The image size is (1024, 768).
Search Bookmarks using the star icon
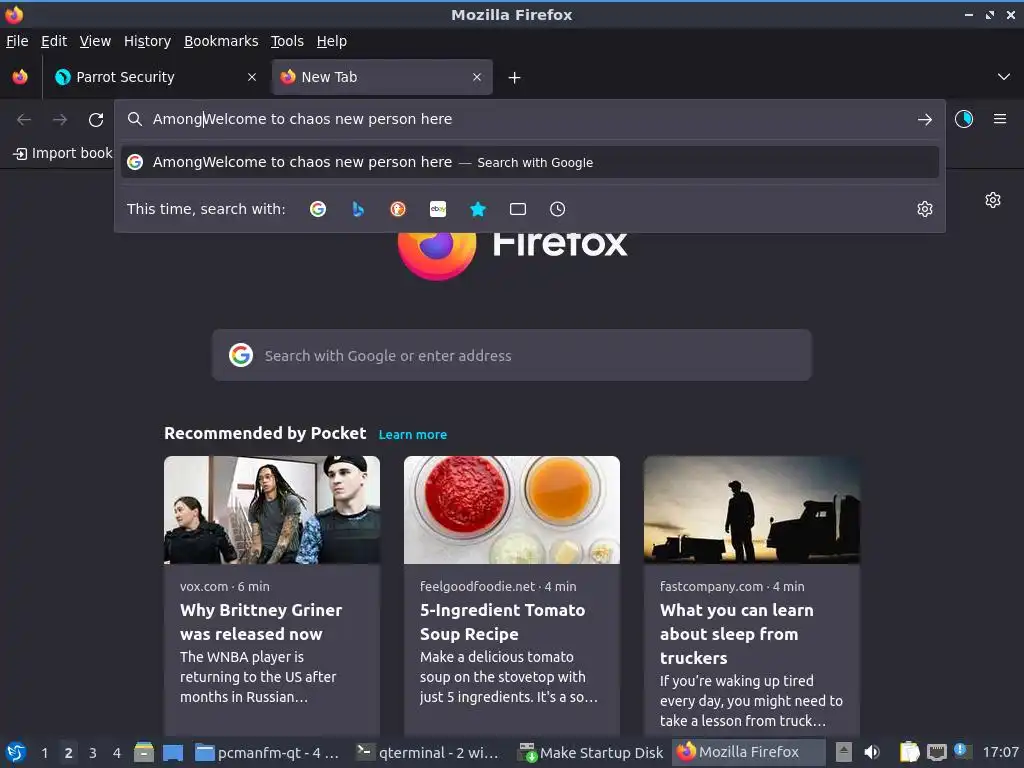[x=478, y=209]
